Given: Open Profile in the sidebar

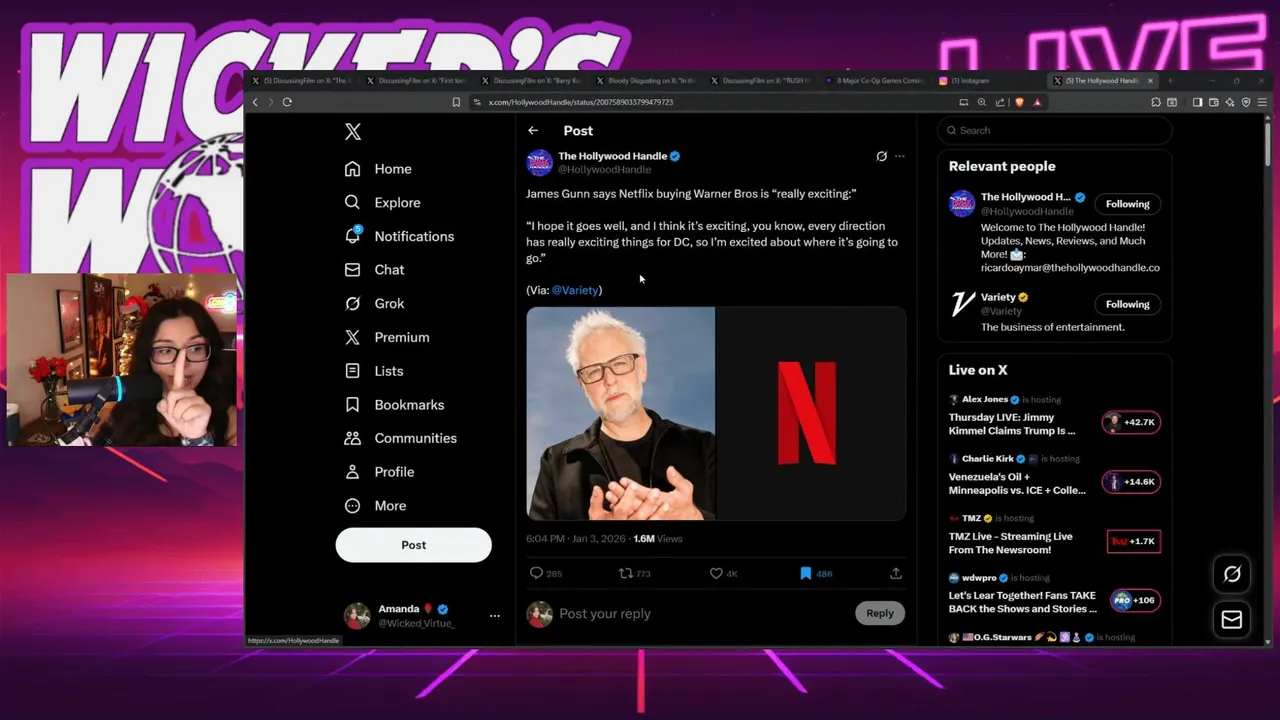Looking at the screenshot, I should tap(379, 472).
